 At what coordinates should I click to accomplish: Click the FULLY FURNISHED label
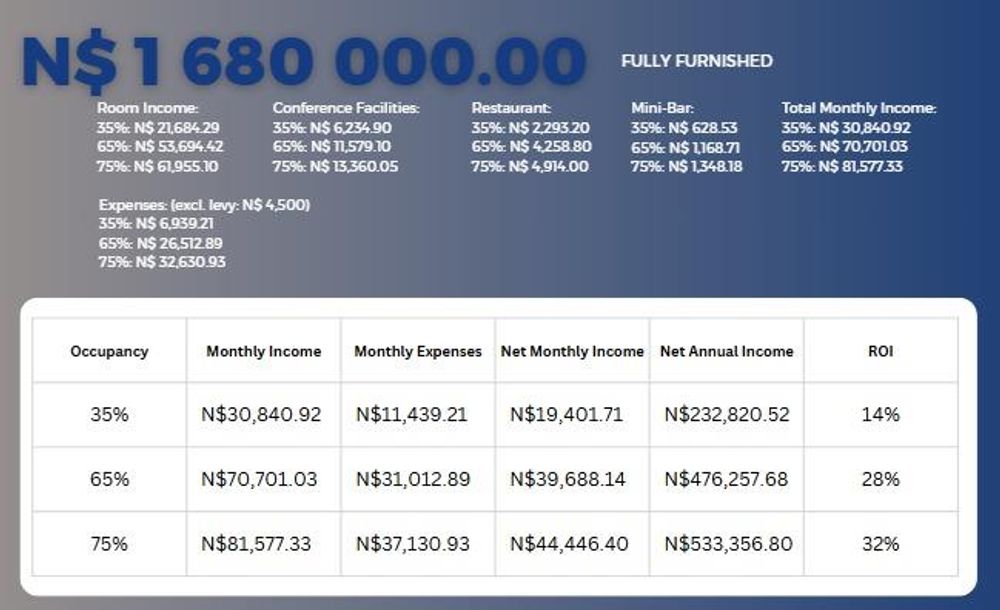[696, 61]
